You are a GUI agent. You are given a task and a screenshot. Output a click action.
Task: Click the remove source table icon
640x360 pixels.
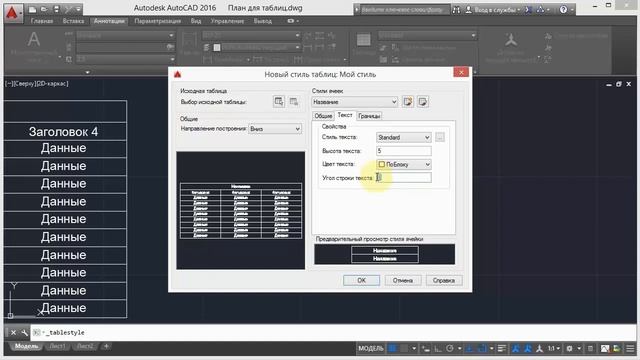coord(293,102)
